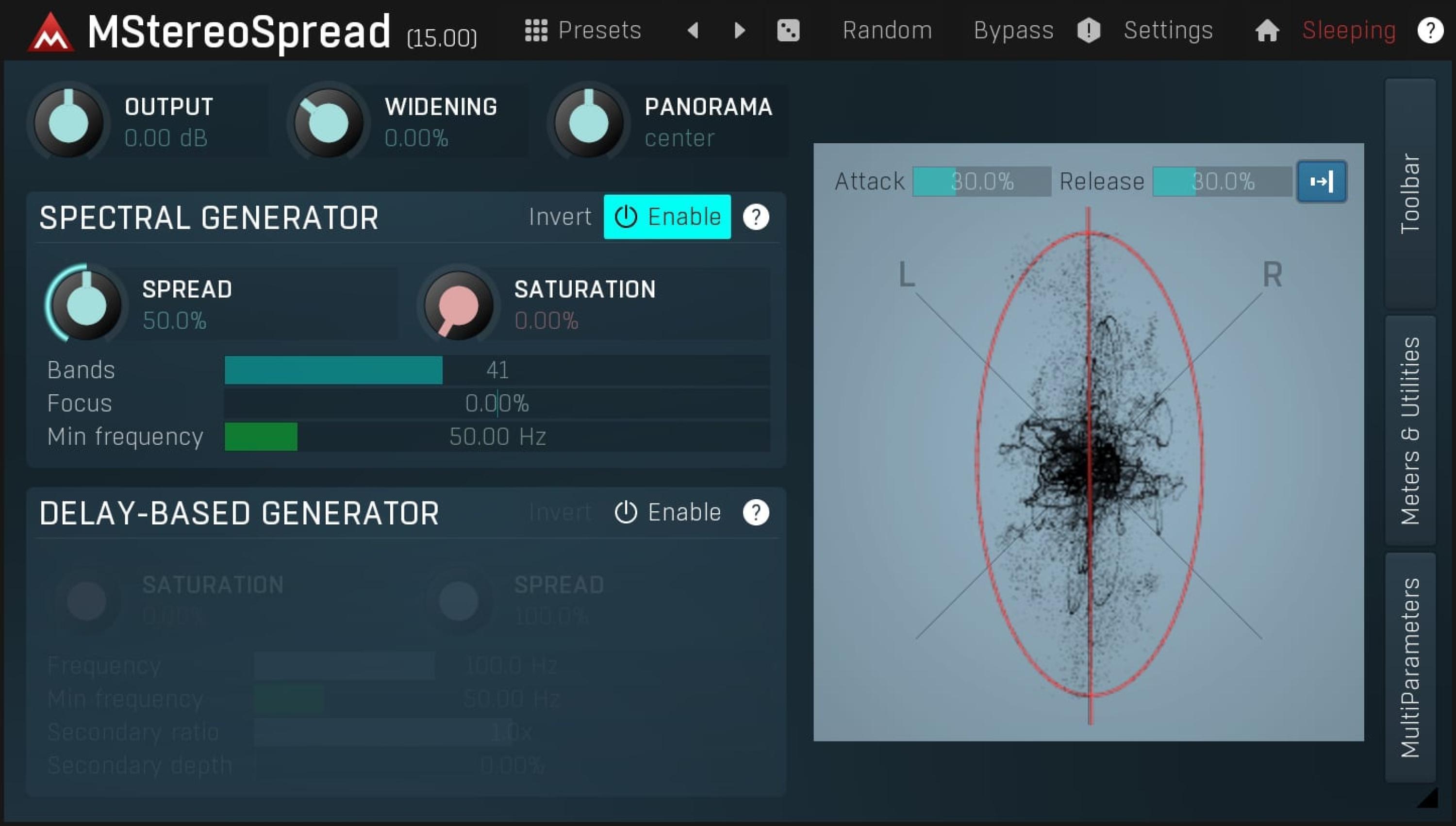1456x826 pixels.
Task: Click the home icon
Action: [x=1267, y=31]
